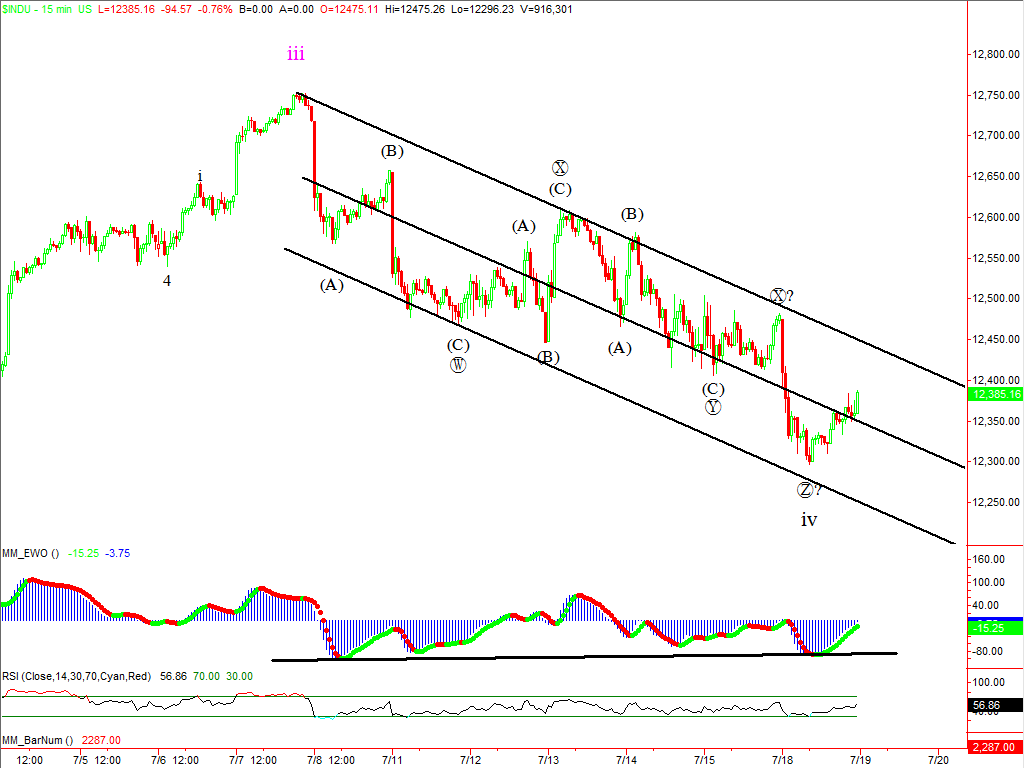Click the circled W wave marker

[458, 364]
